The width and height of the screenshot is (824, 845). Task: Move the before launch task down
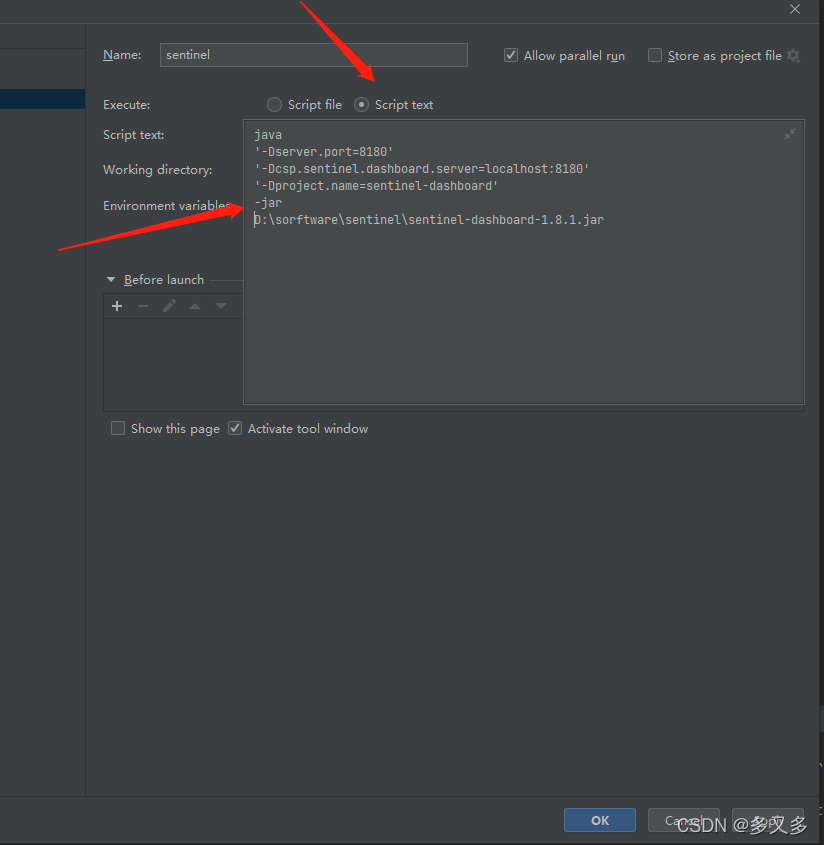tap(221, 306)
